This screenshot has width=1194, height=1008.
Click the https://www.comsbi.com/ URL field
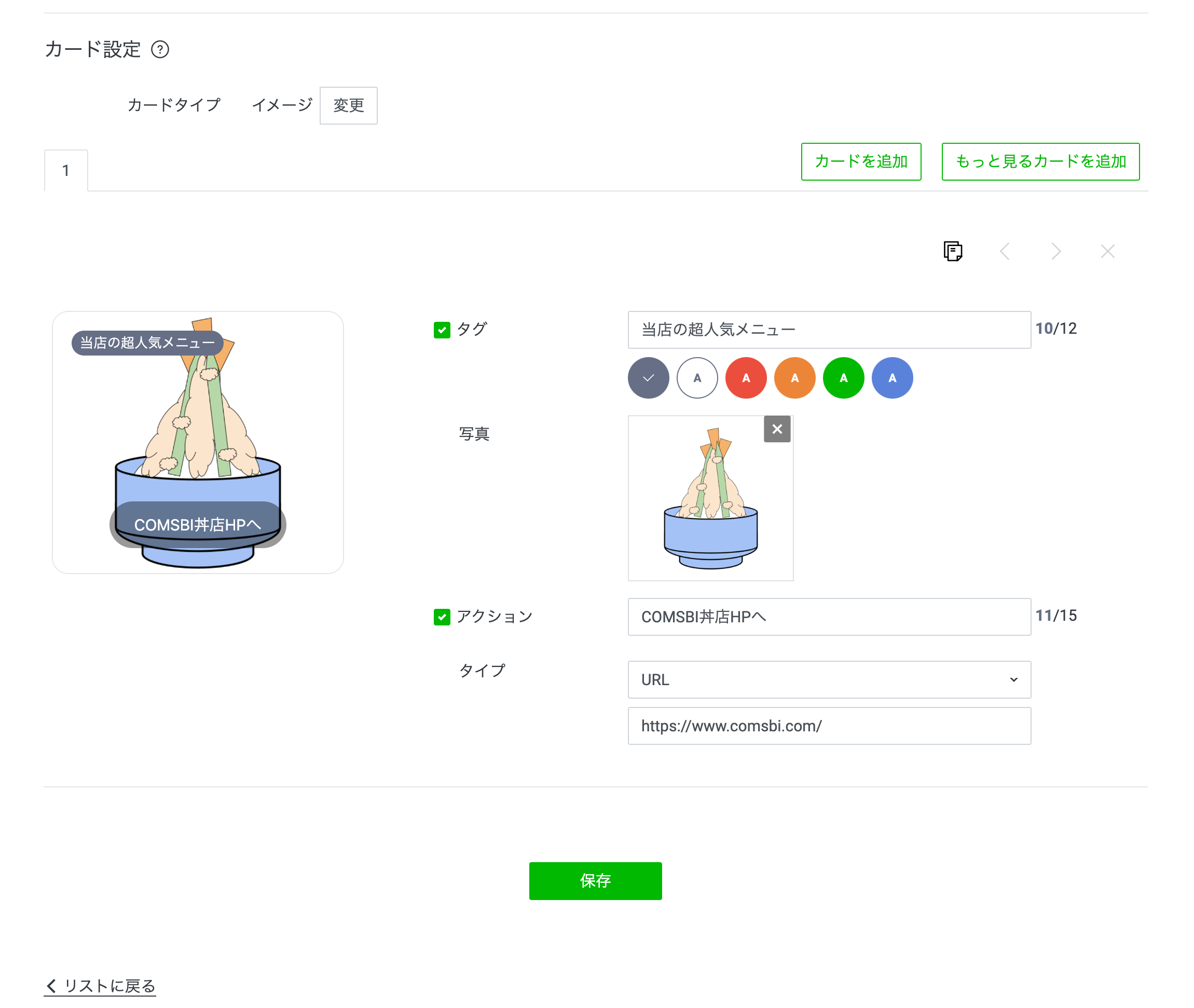pos(829,726)
